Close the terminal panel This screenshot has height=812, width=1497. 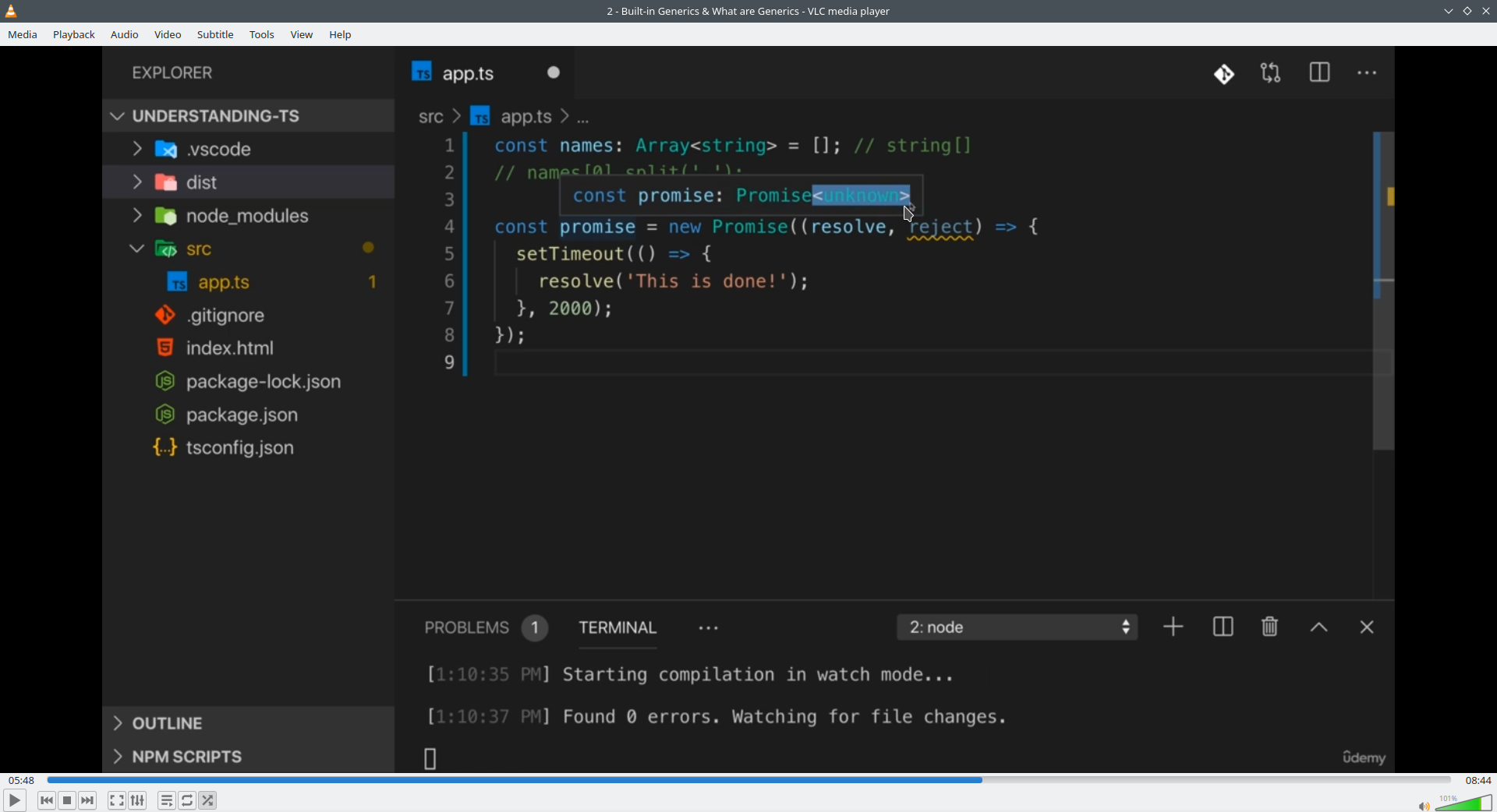1368,628
